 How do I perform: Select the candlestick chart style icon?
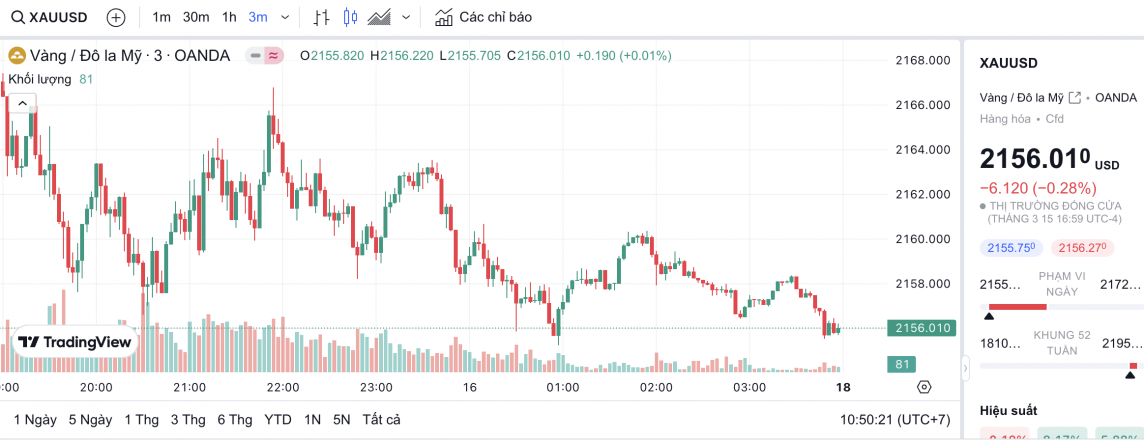click(x=350, y=17)
